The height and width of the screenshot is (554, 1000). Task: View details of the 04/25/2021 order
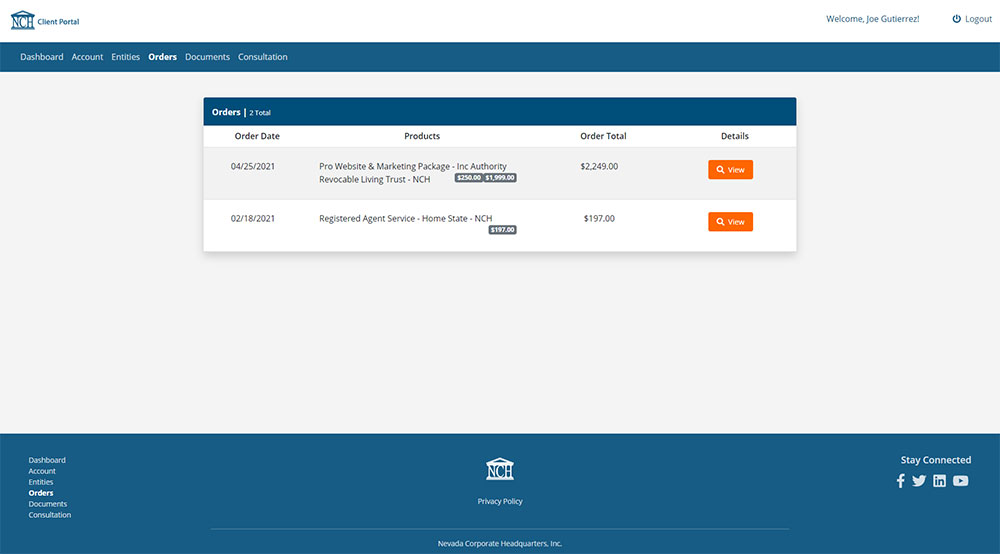coord(730,170)
